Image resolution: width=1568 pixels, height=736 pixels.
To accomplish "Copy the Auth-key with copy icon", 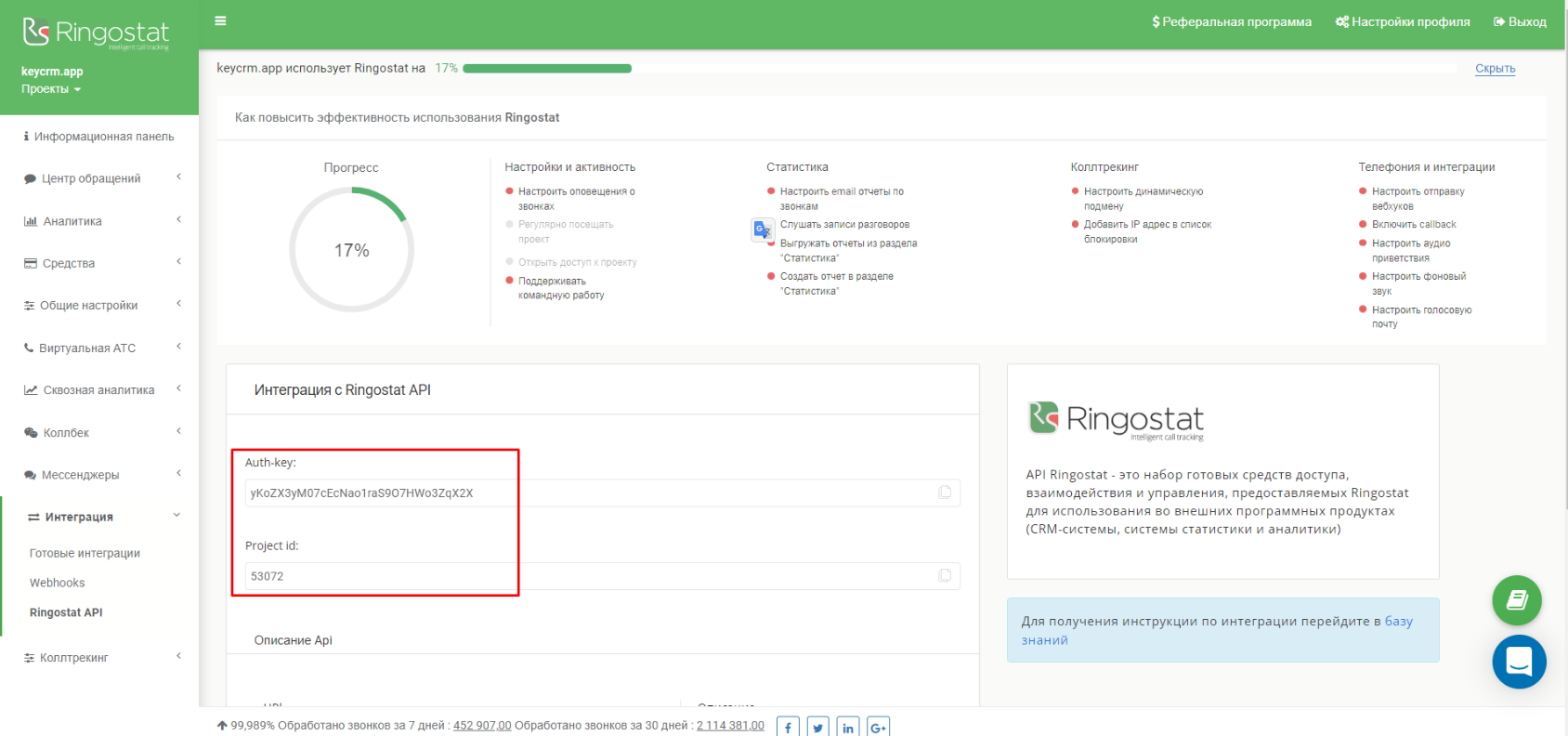I will click(945, 493).
